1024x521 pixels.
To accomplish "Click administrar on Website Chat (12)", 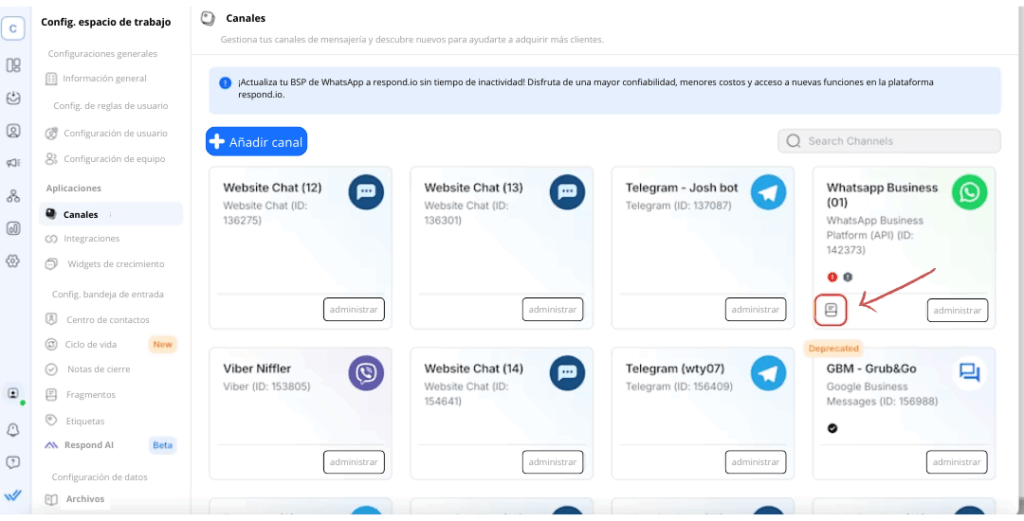I will 354,309.
